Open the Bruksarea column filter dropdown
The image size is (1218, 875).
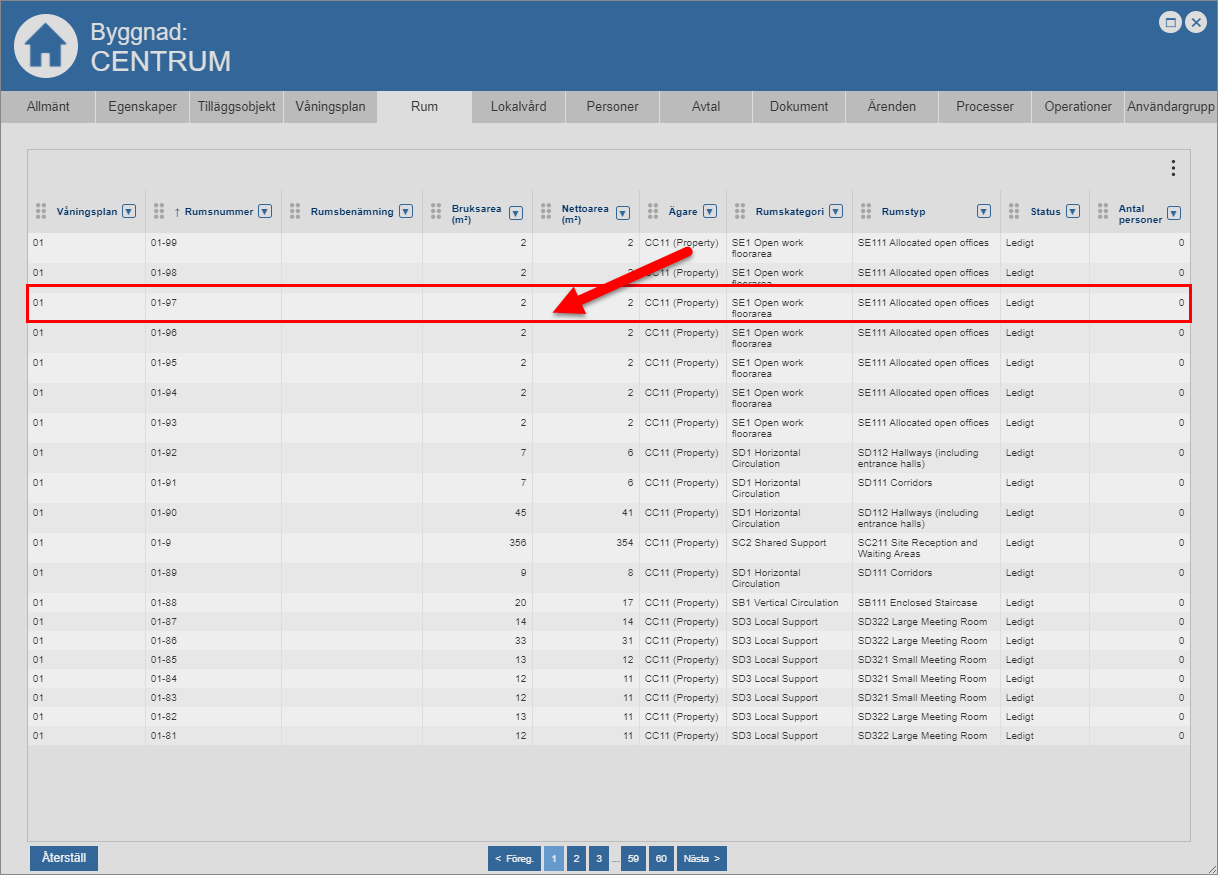(516, 213)
